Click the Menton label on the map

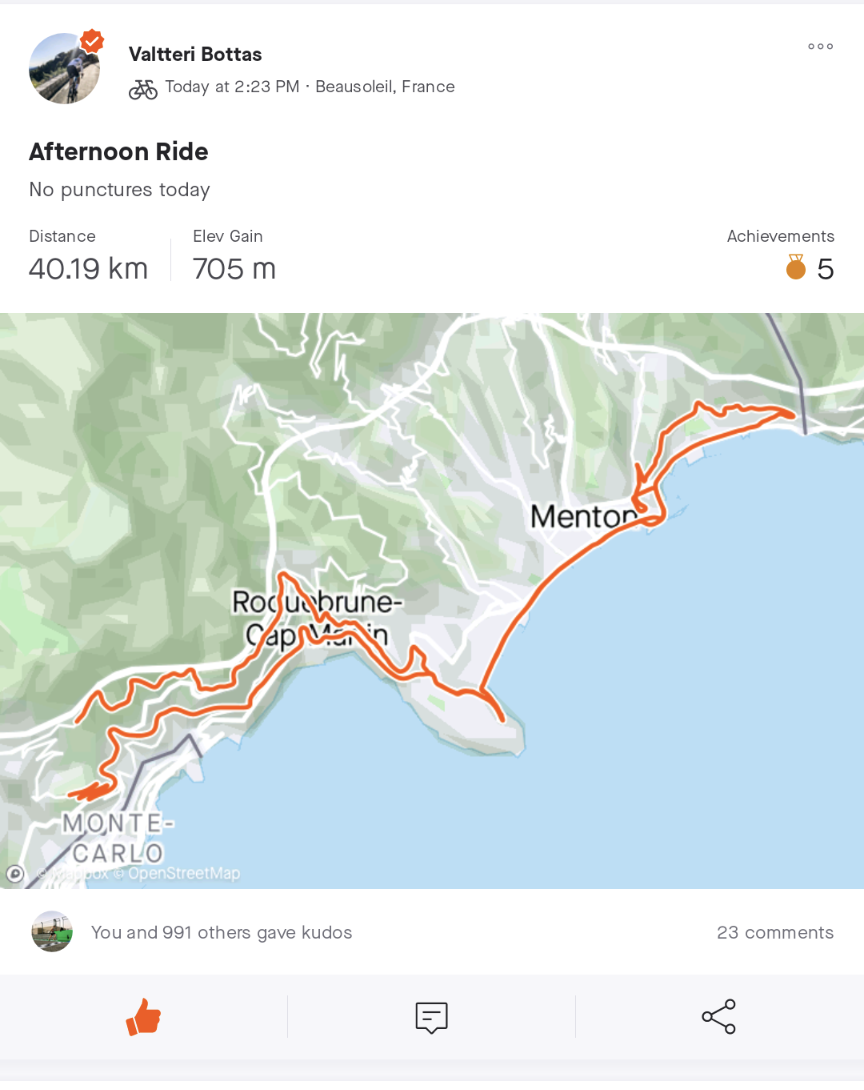click(x=583, y=516)
